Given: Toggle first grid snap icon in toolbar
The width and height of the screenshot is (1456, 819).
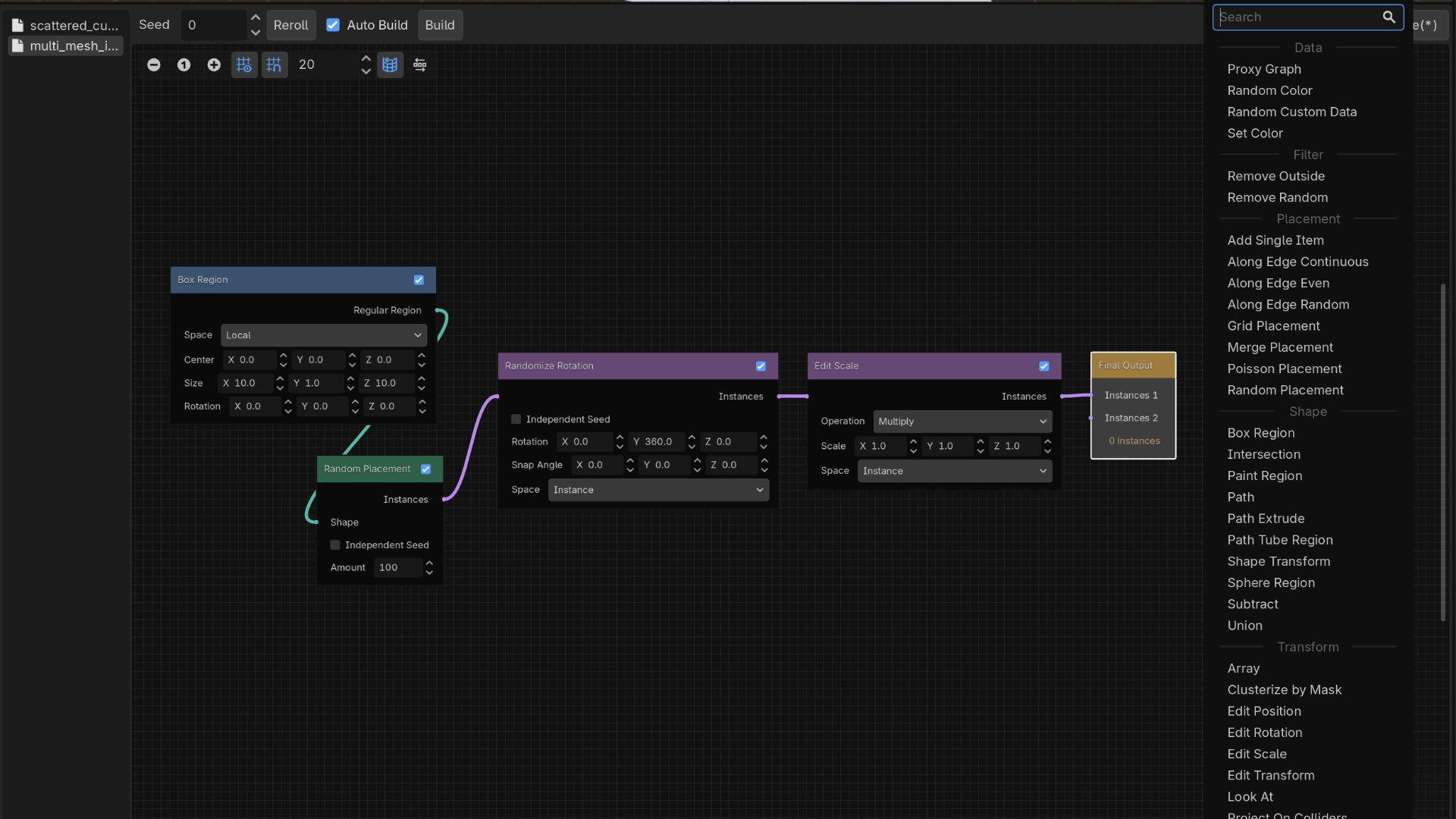Looking at the screenshot, I should 244,65.
